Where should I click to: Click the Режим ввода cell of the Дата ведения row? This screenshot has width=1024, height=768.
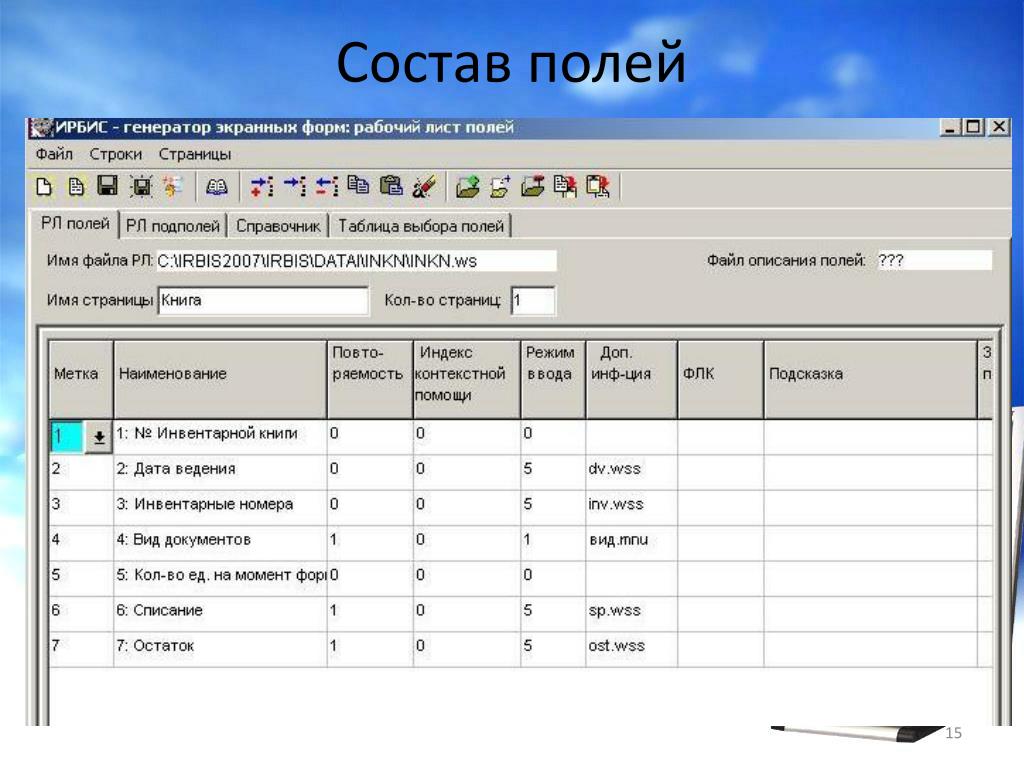pyautogui.click(x=552, y=472)
